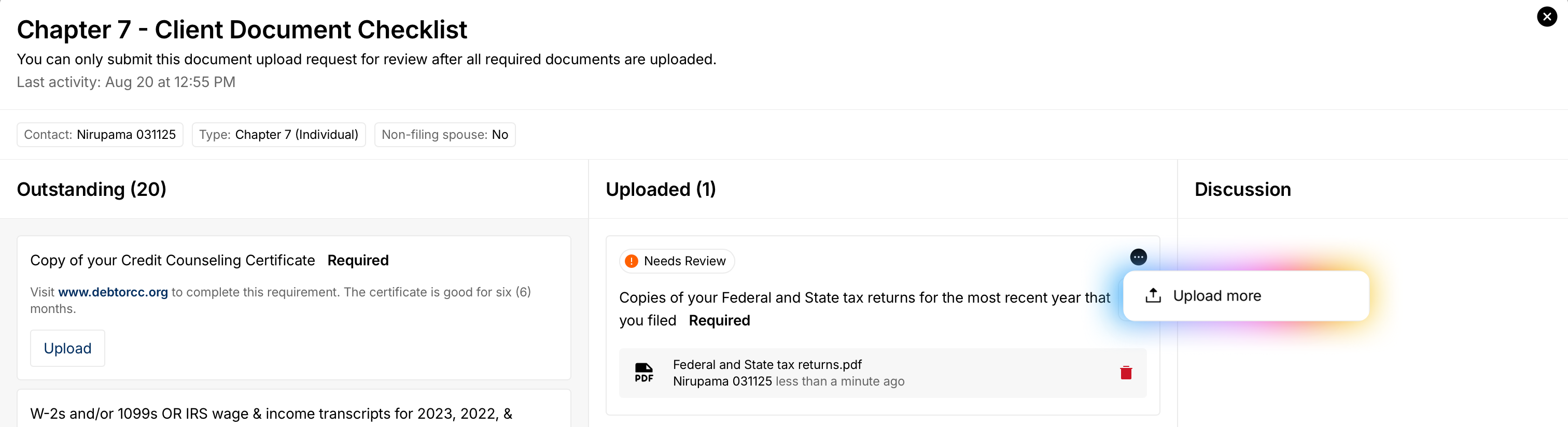Click the upload arrow icon

click(1153, 295)
